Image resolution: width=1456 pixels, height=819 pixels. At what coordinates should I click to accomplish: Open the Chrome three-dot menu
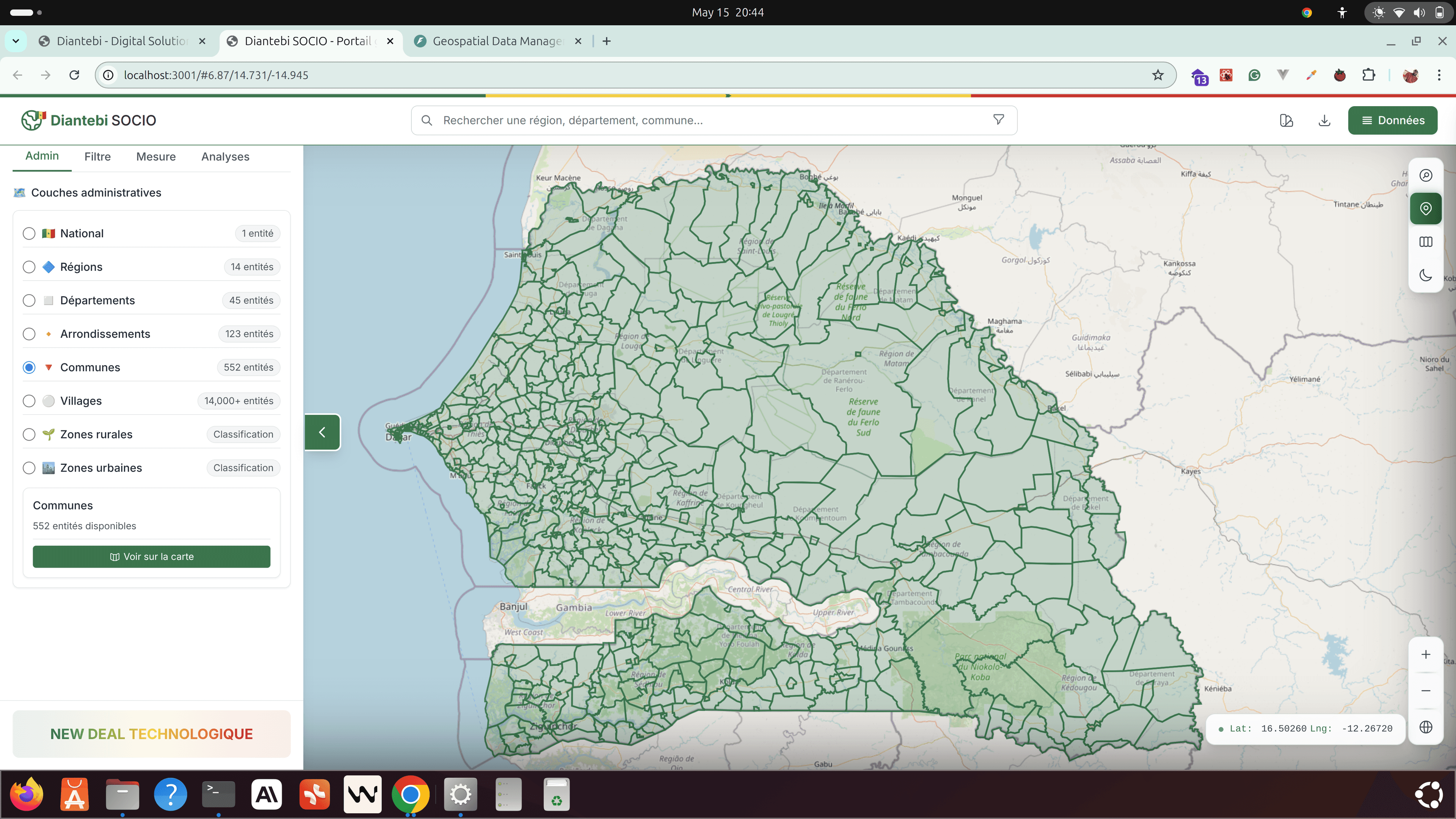[x=1439, y=75]
